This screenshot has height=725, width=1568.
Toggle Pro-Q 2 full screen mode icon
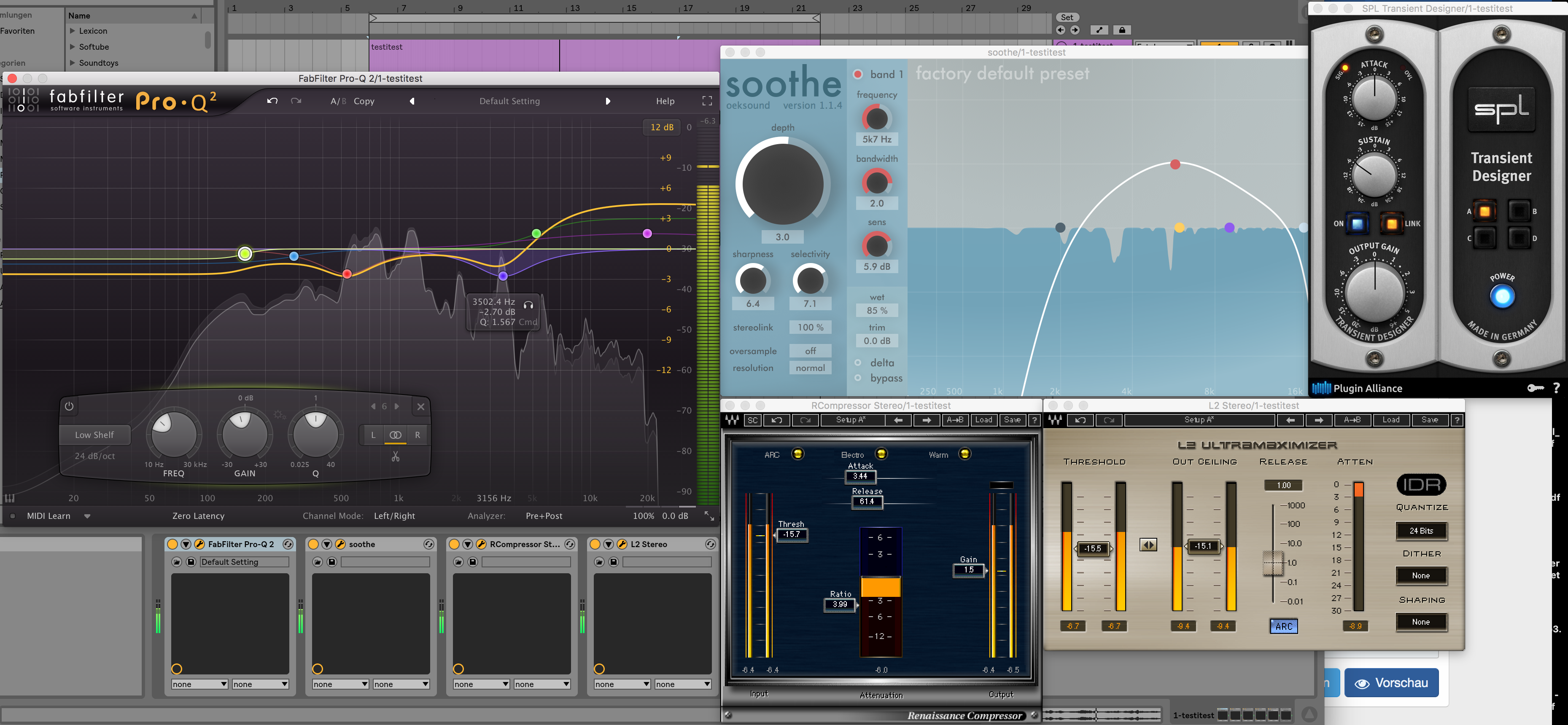pyautogui.click(x=707, y=101)
